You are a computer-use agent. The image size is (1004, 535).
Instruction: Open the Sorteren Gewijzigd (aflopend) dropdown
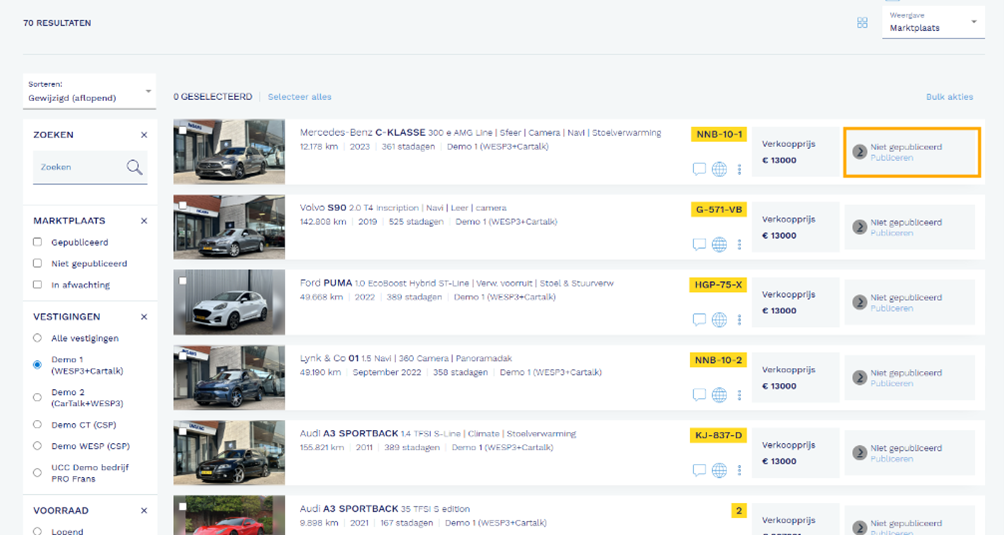[x=90, y=92]
